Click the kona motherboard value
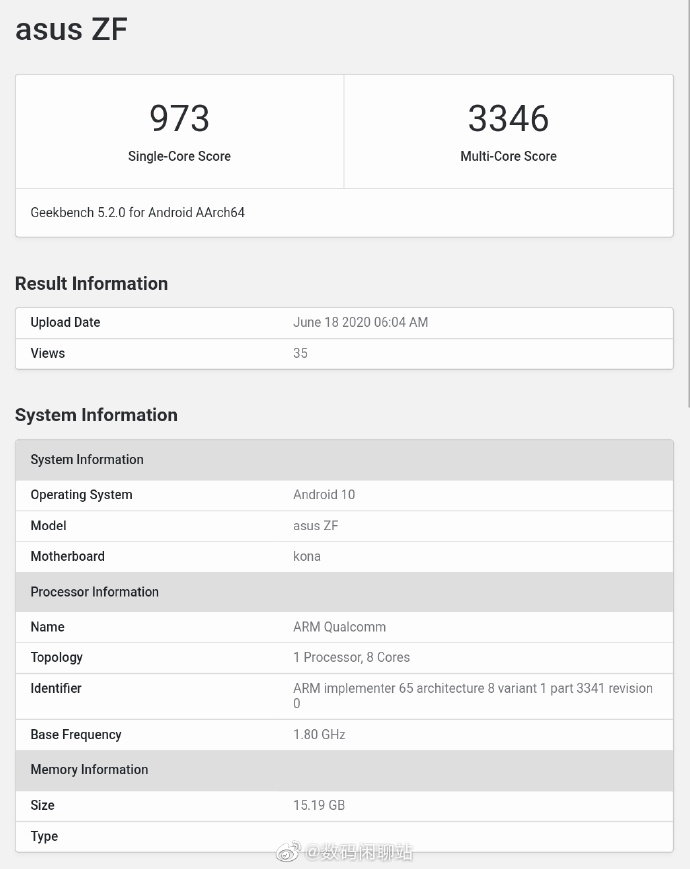 pyautogui.click(x=307, y=556)
